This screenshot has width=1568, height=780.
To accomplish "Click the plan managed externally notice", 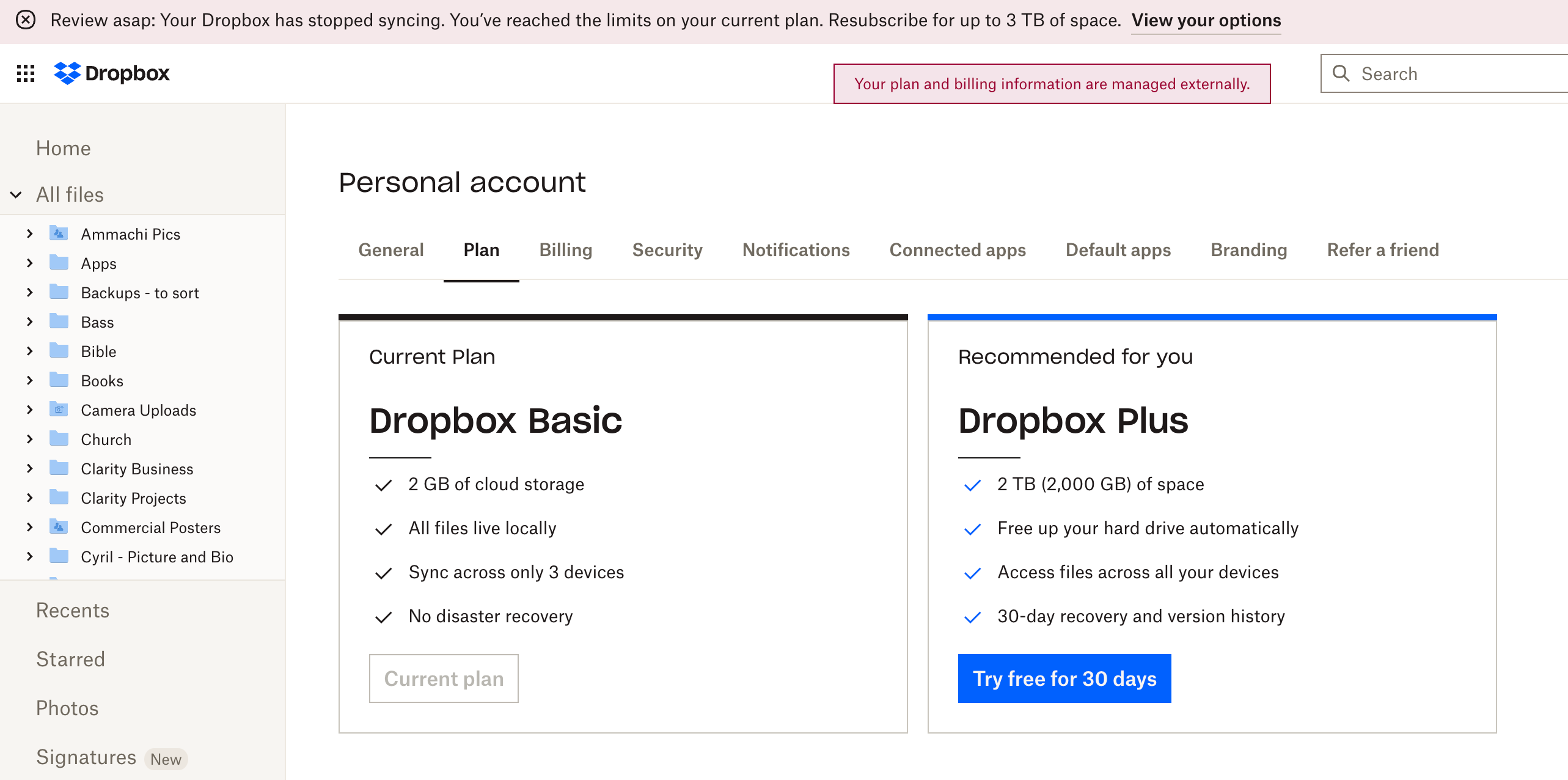I will coord(1052,84).
